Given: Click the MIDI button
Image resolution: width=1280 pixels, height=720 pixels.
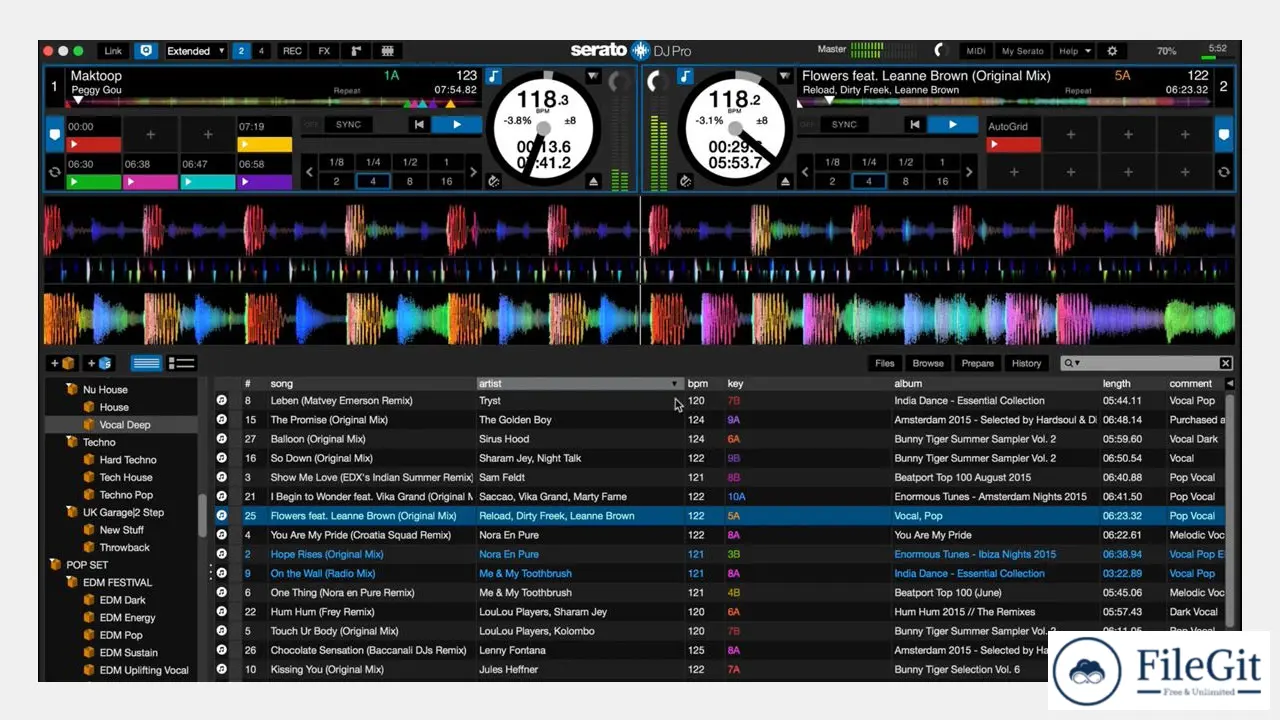Looking at the screenshot, I should pyautogui.click(x=976, y=51).
